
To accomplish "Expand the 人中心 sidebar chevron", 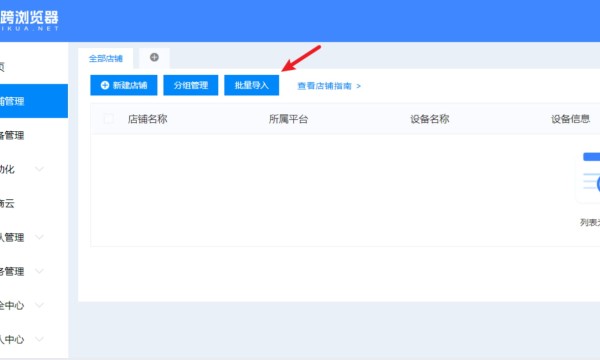I will pos(39,339).
